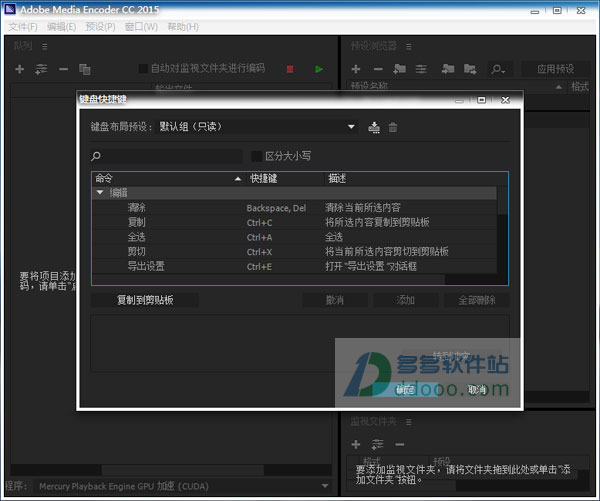Screen dimensions: 600x501
Task: Click the remove watch folder minus icon
Action: [400, 444]
